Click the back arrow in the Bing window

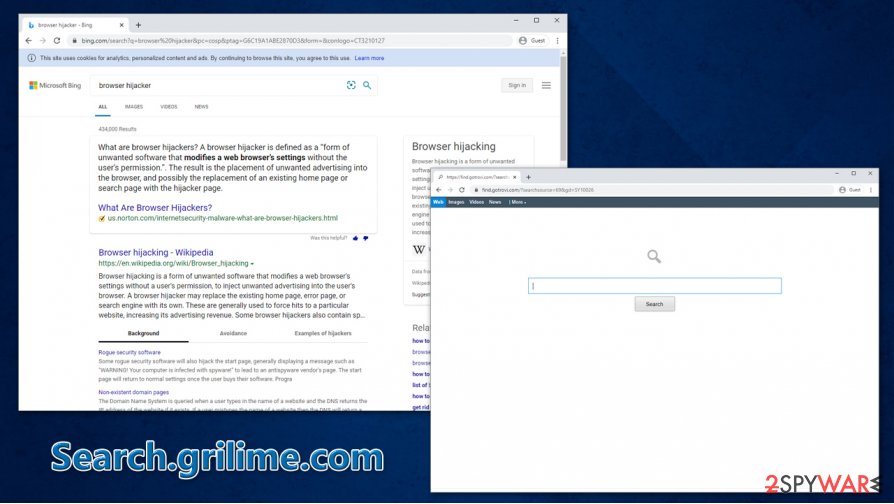(29, 40)
